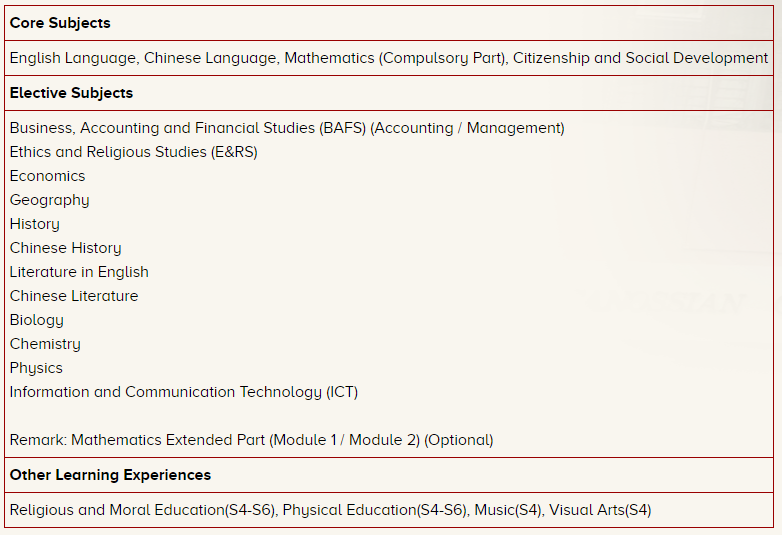Click Information and Communication Technology (ICT)
This screenshot has width=782, height=535.
tap(183, 392)
